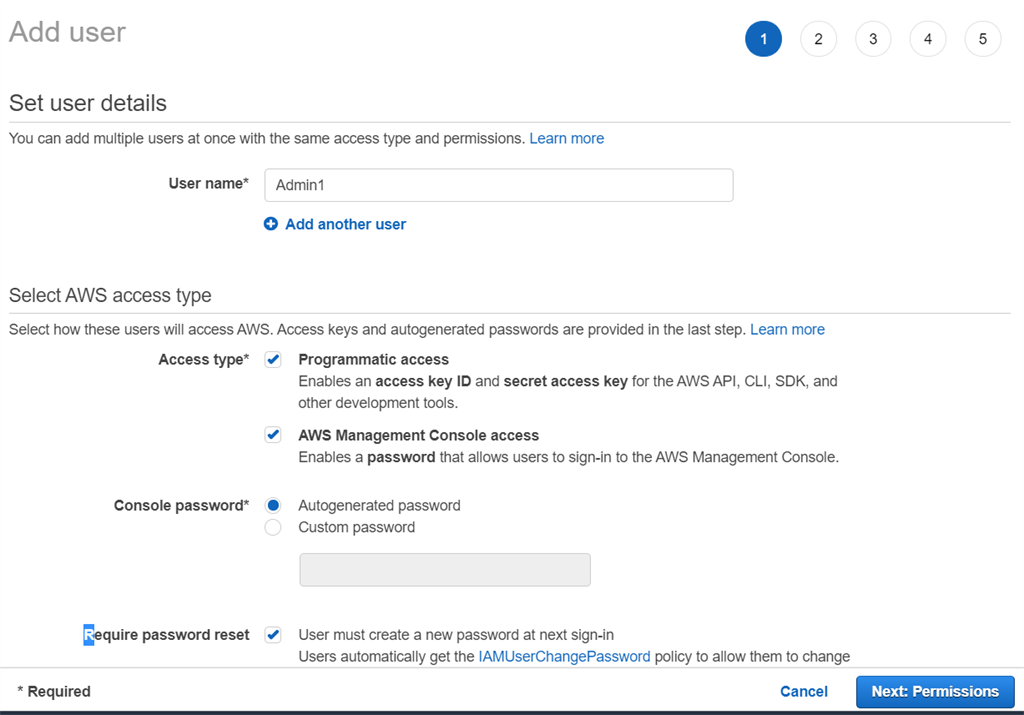Click step circle 5 in the progress indicator
Screen dimensions: 1024x715
pos(982,38)
